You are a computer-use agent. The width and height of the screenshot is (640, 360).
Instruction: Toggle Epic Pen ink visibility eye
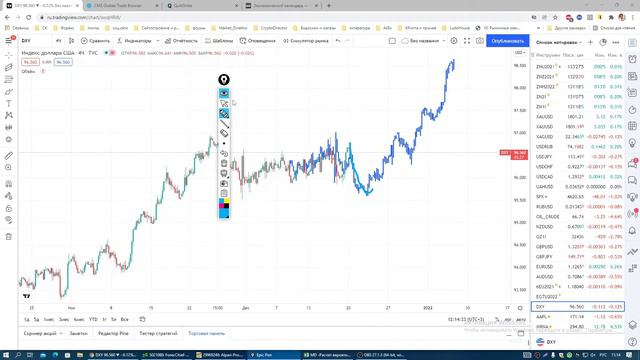[x=224, y=93]
